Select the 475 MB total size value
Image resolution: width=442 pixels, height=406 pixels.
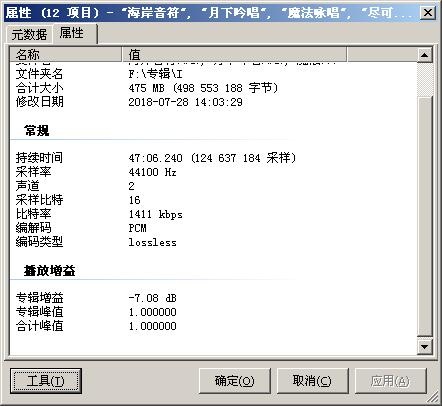pos(203,88)
